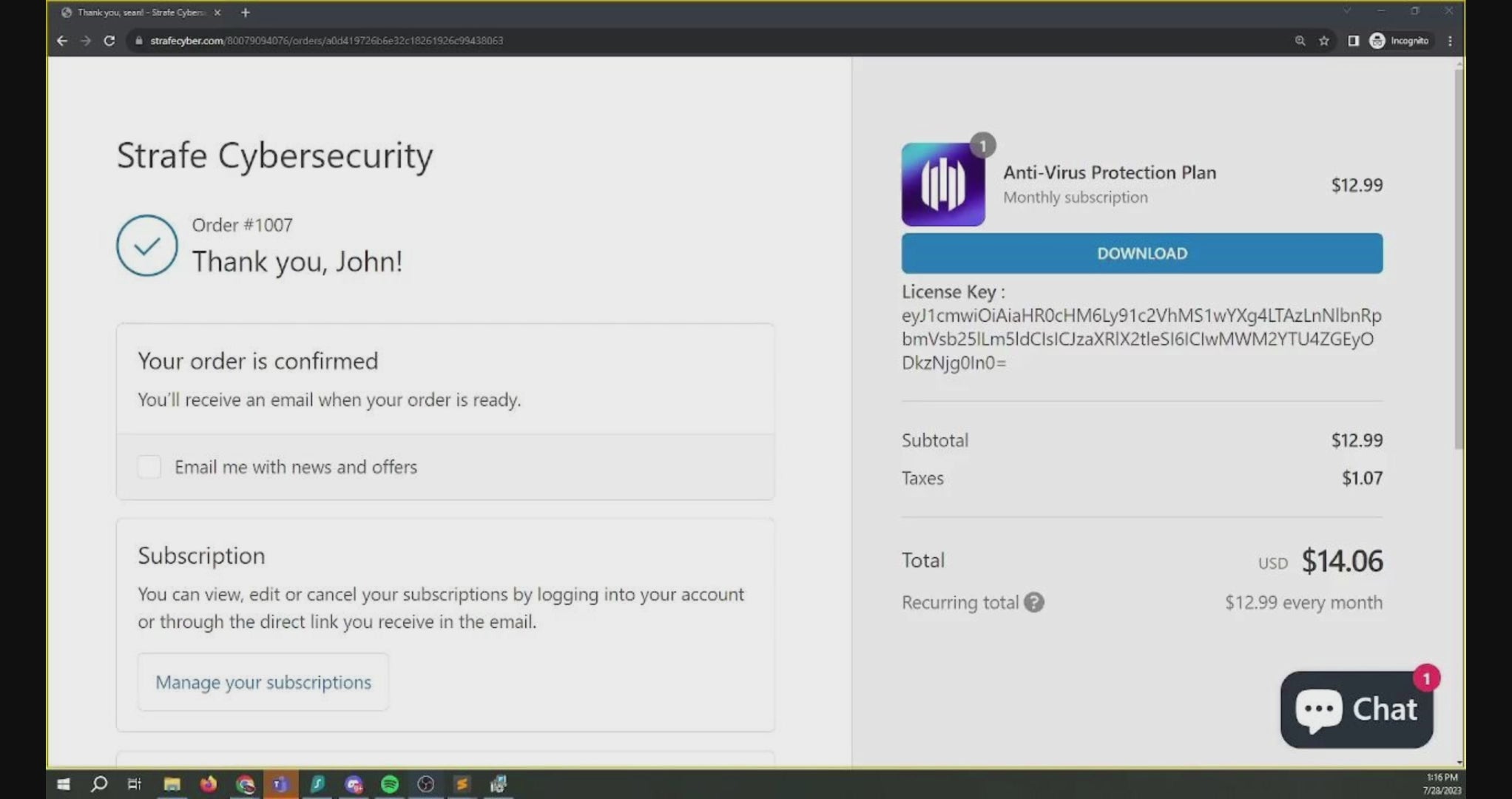Click the blue DOWNLOAD button
This screenshot has width=1512, height=799.
tap(1141, 254)
